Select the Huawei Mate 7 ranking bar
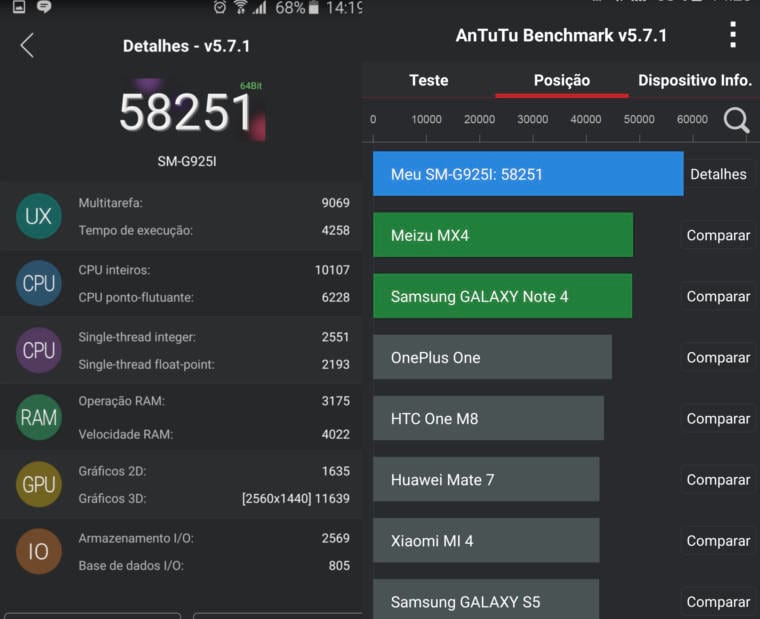The height and width of the screenshot is (619, 760). pyautogui.click(x=486, y=479)
